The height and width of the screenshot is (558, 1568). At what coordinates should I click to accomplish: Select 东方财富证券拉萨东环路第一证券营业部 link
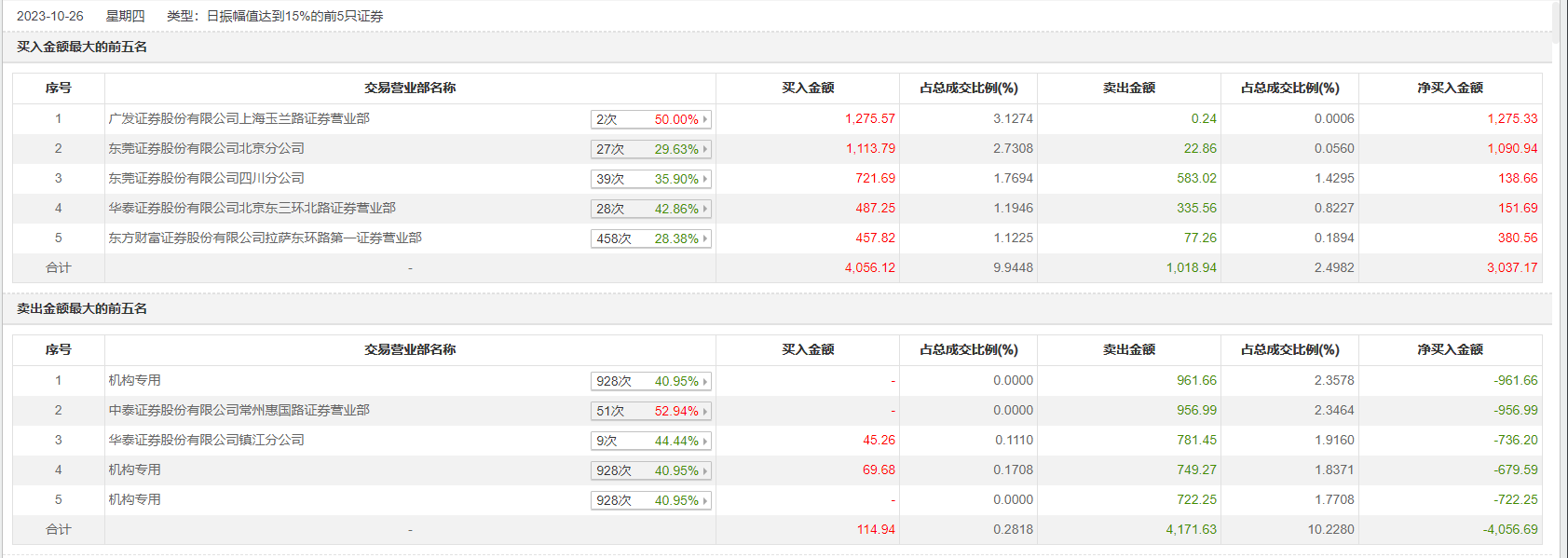(x=265, y=238)
